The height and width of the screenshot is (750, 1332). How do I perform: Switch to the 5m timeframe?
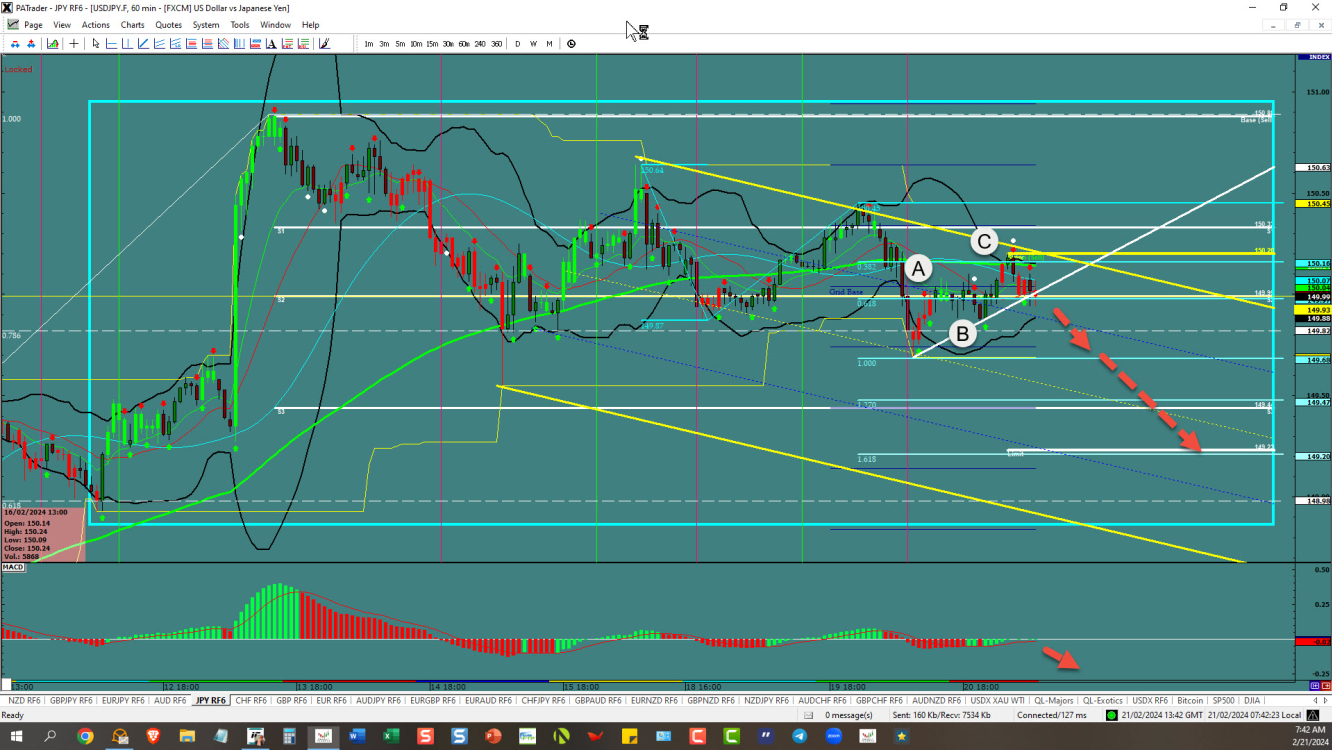click(400, 43)
